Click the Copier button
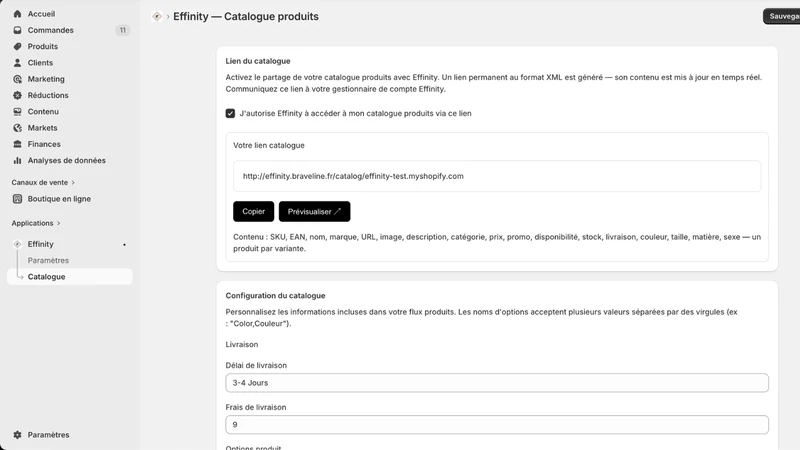The width and height of the screenshot is (800, 450). 254,211
